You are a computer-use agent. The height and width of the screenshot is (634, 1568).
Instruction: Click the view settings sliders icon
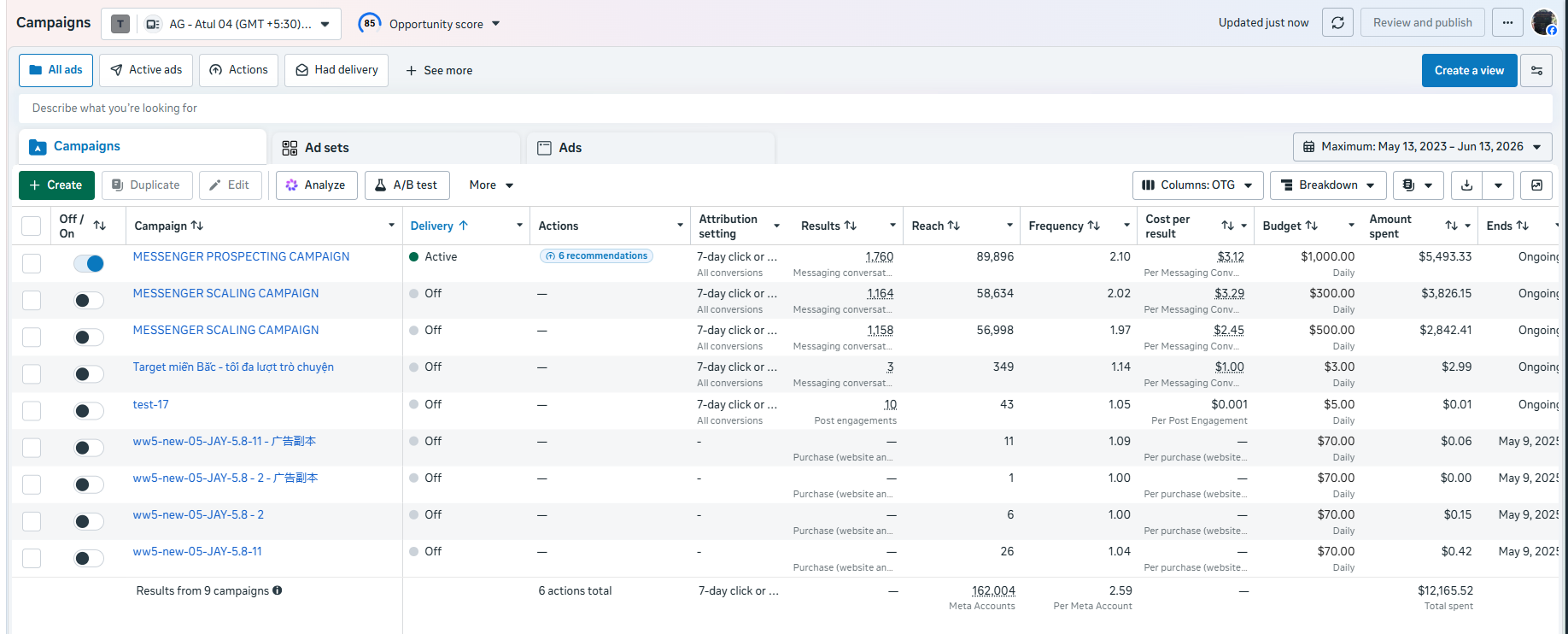[x=1536, y=71]
